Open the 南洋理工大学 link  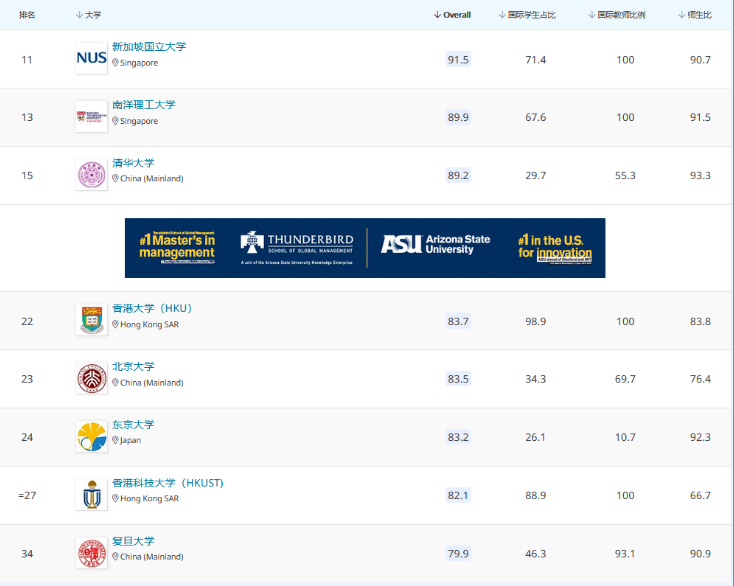pyautogui.click(x=144, y=105)
